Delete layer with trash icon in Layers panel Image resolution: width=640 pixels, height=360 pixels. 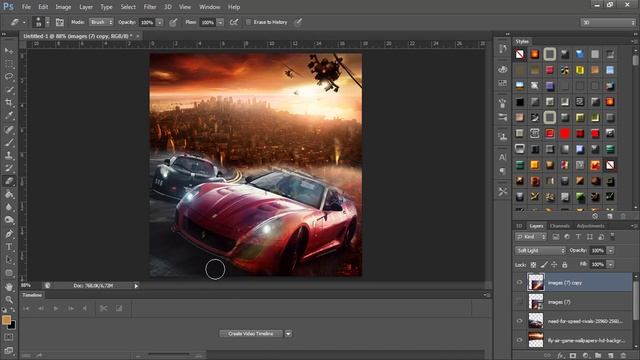click(623, 356)
